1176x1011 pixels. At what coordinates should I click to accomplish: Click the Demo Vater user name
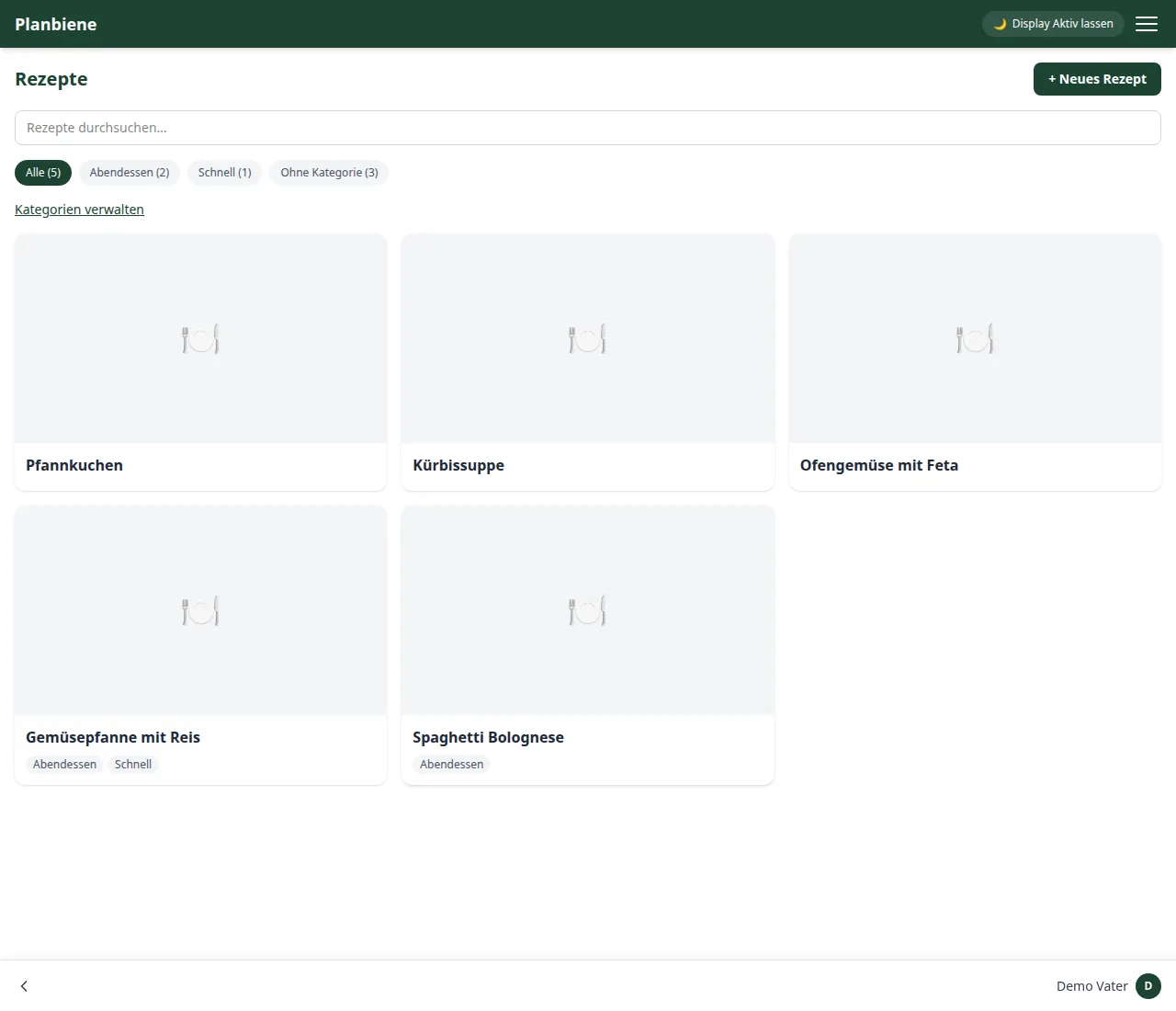pos(1092,986)
